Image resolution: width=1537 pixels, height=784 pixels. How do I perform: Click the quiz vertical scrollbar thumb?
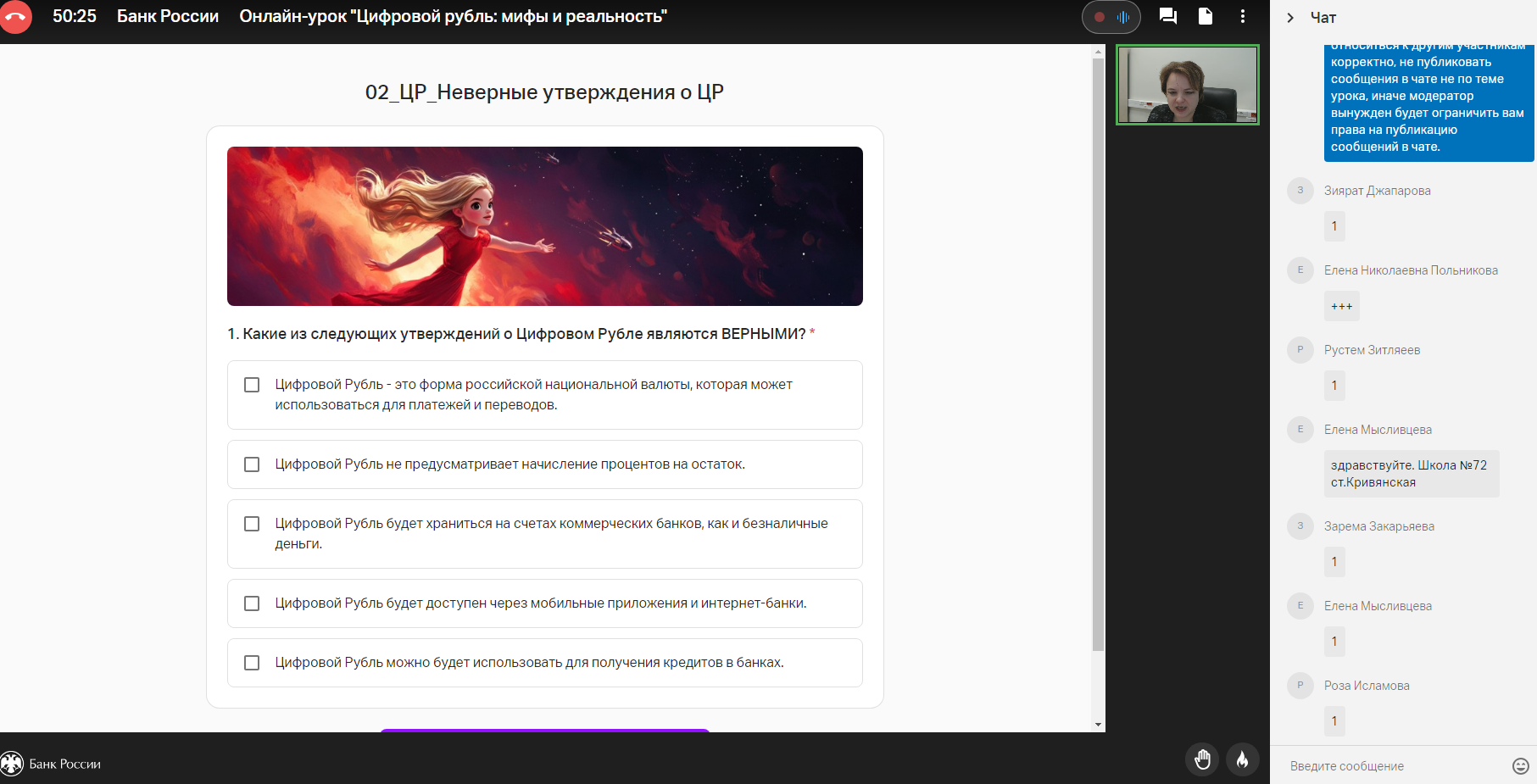coord(1099,354)
